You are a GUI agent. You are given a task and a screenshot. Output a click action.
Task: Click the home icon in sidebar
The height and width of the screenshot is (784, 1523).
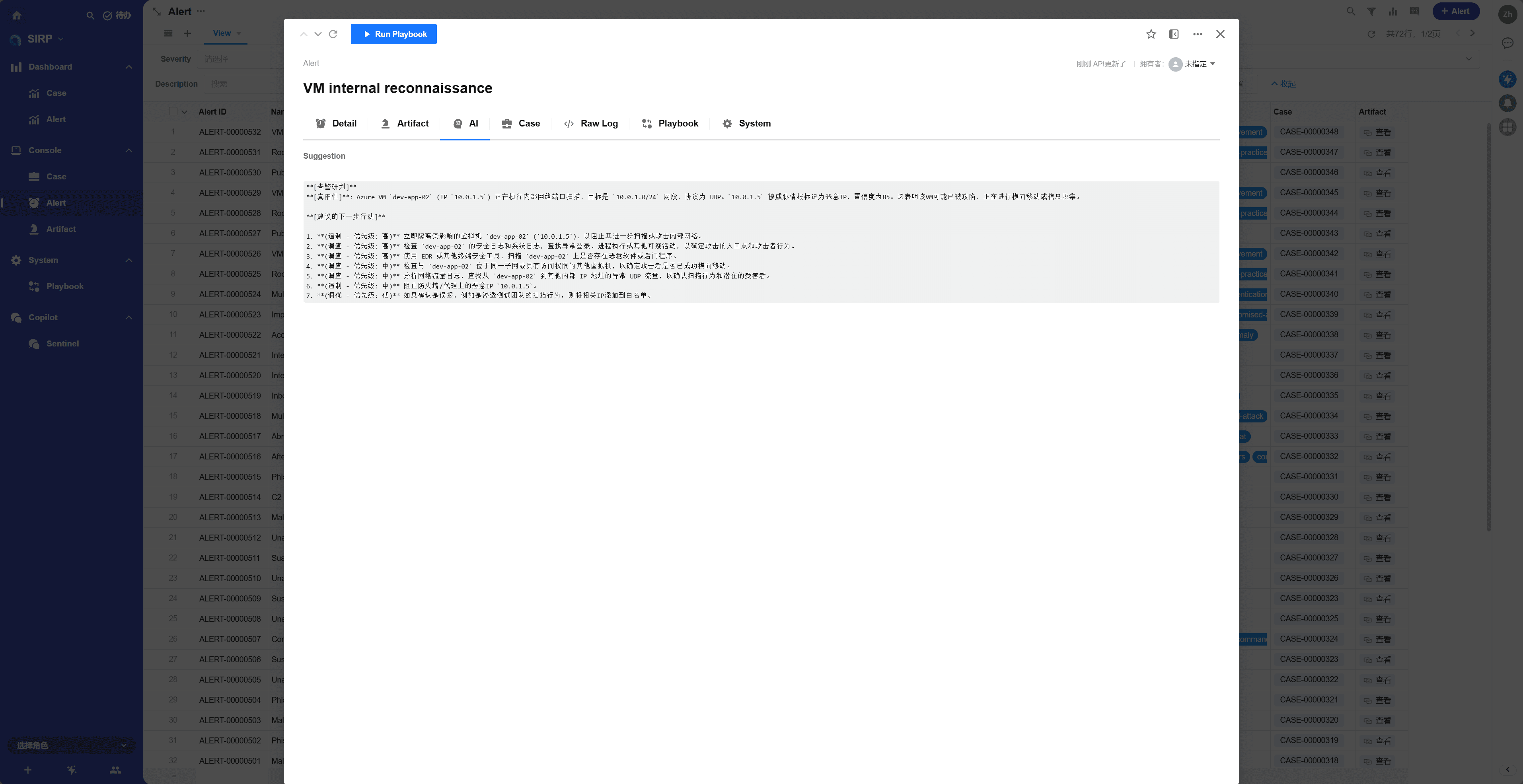pos(17,16)
